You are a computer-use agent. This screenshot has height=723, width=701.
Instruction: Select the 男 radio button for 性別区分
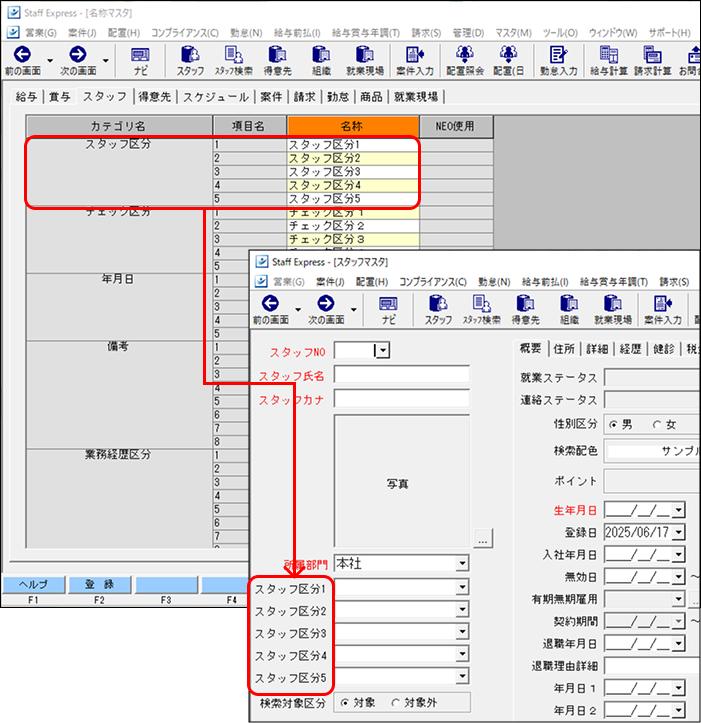[613, 424]
